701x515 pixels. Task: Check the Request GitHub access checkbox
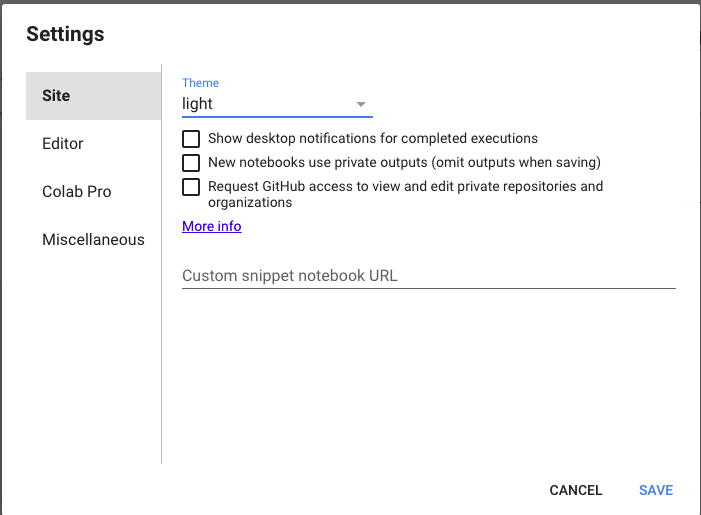191,187
